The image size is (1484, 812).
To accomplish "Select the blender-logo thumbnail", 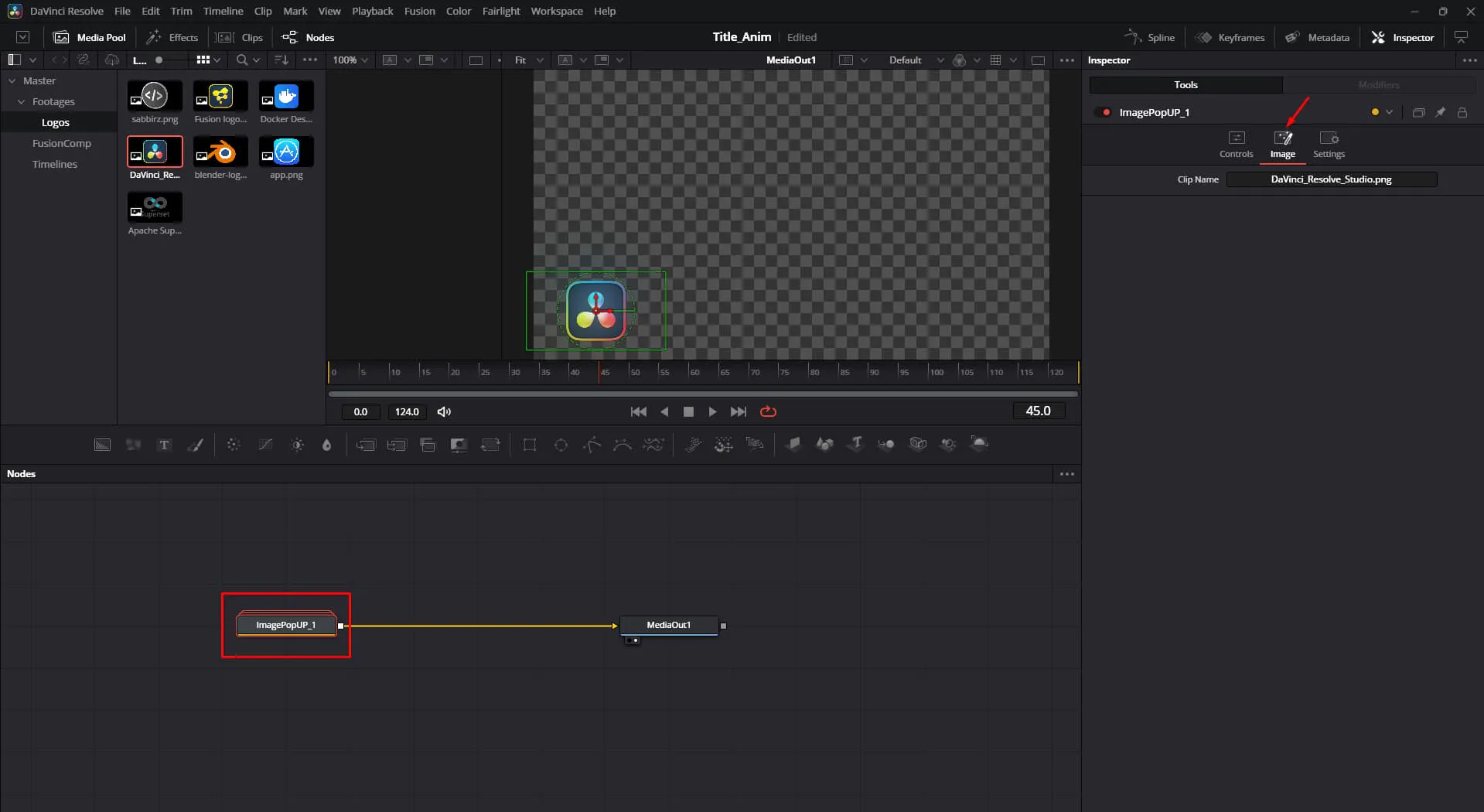I will click(220, 152).
